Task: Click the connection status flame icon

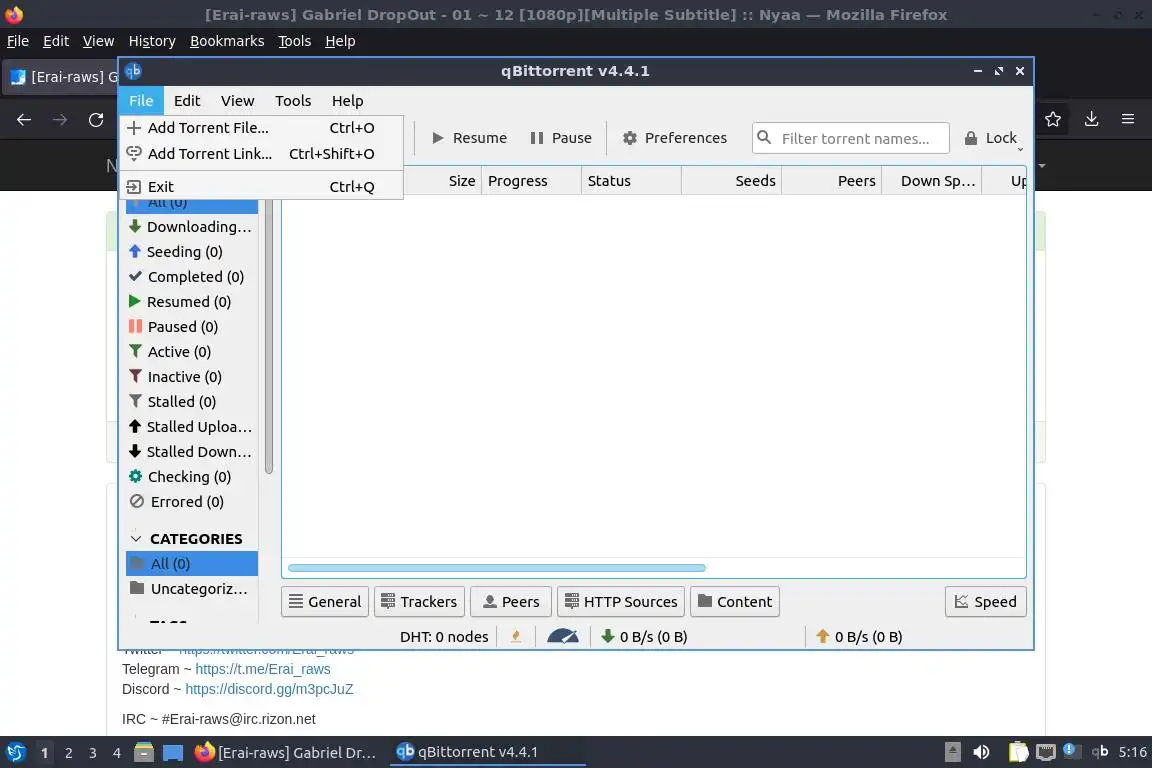Action: (x=516, y=636)
